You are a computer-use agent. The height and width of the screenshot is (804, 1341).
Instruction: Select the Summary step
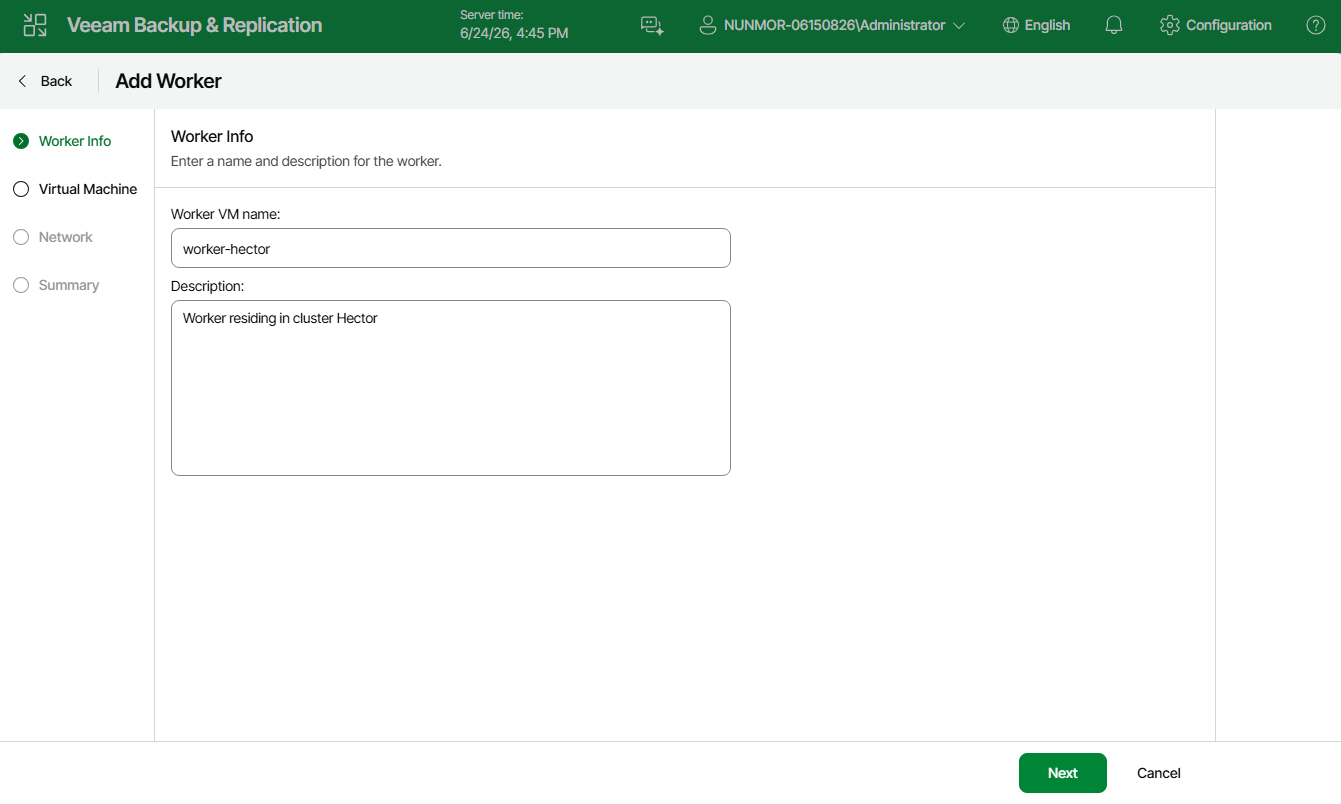pos(56,285)
